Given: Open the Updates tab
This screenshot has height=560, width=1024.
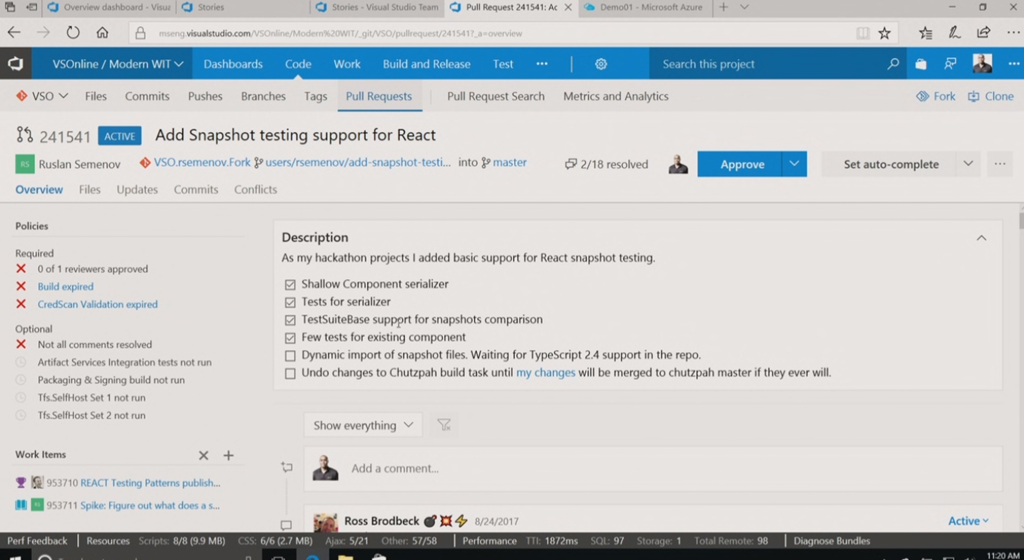Looking at the screenshot, I should tap(137, 189).
